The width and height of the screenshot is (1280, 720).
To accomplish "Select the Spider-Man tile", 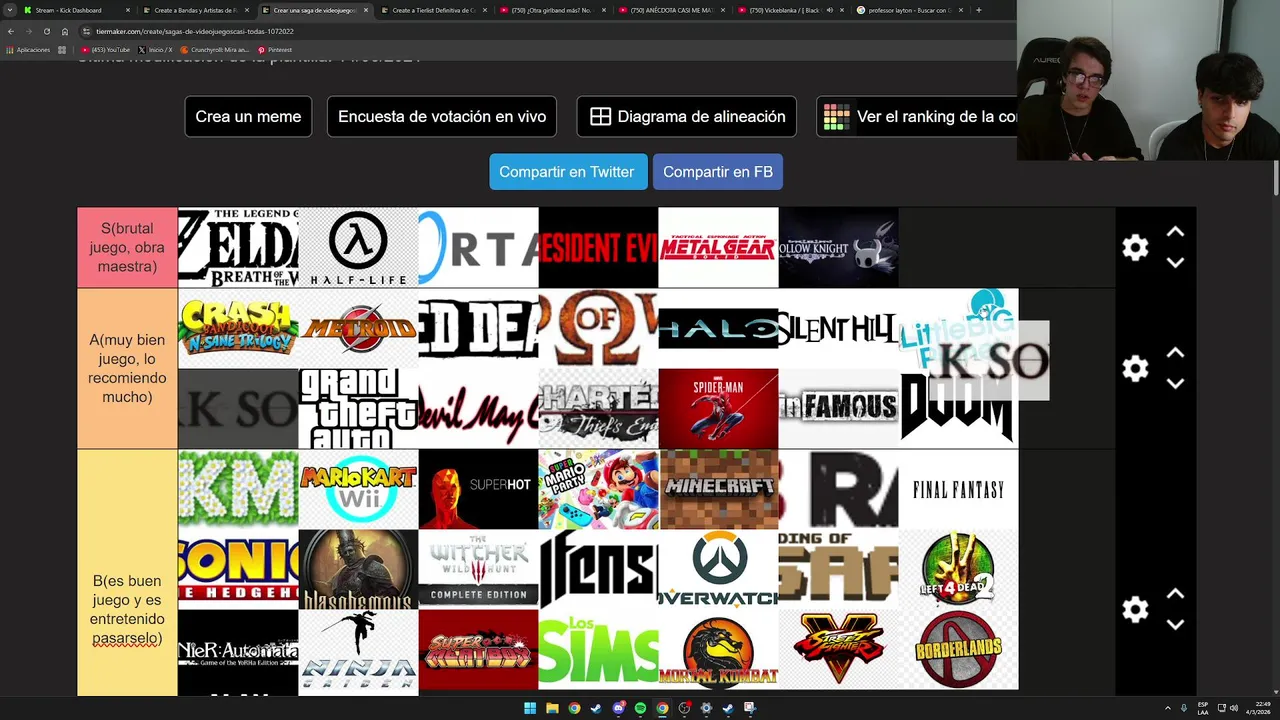I will point(718,408).
